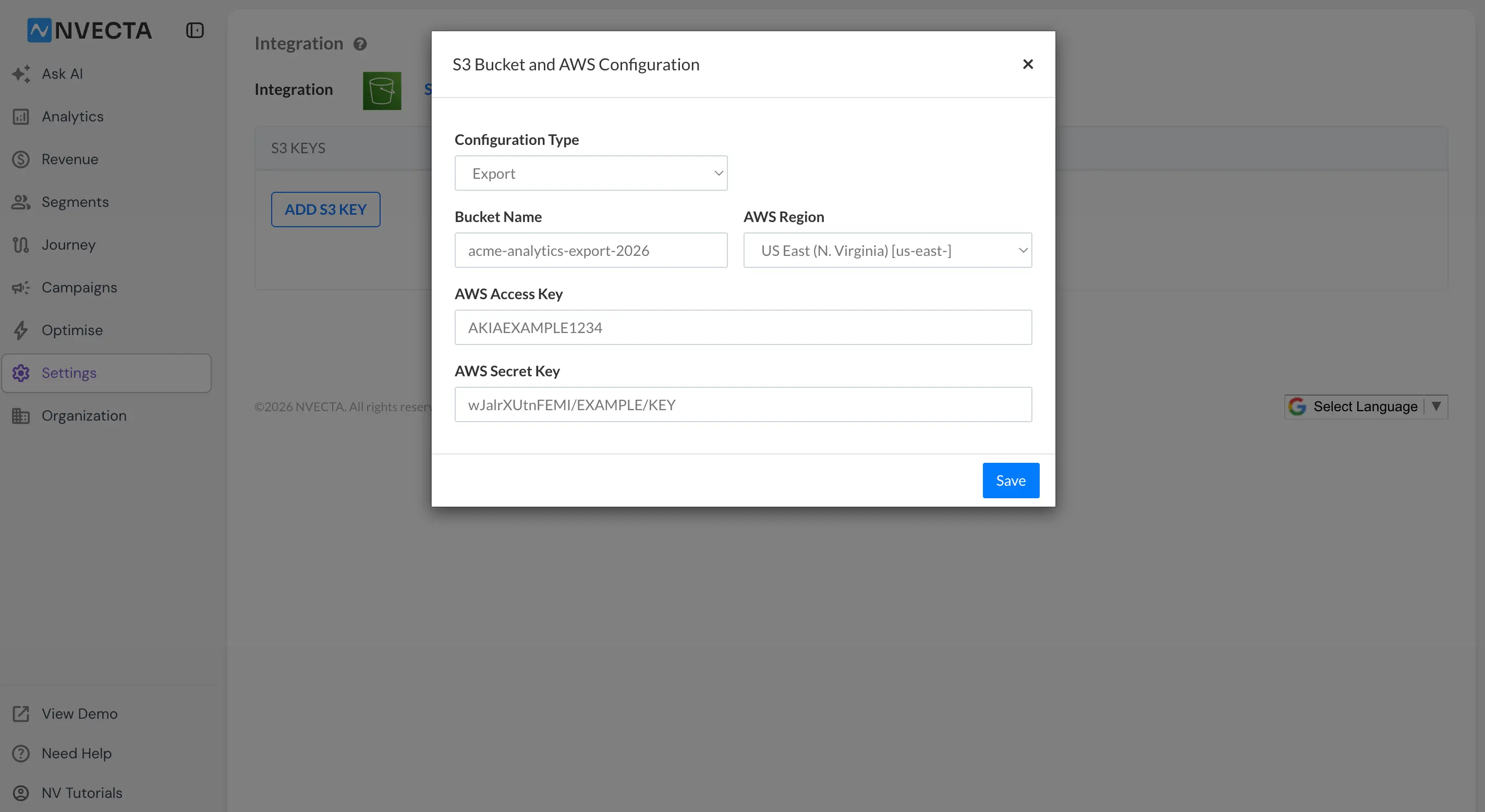Click the Analytics chart icon
This screenshot has height=812, width=1485.
21,116
